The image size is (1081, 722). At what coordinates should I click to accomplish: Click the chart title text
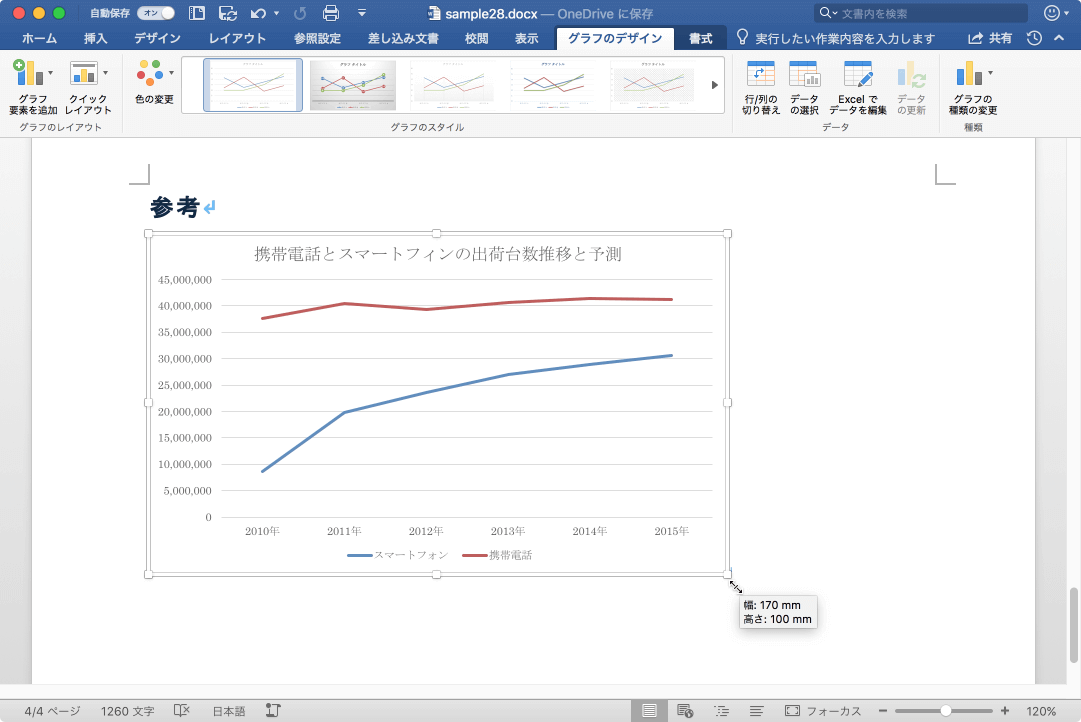point(438,254)
